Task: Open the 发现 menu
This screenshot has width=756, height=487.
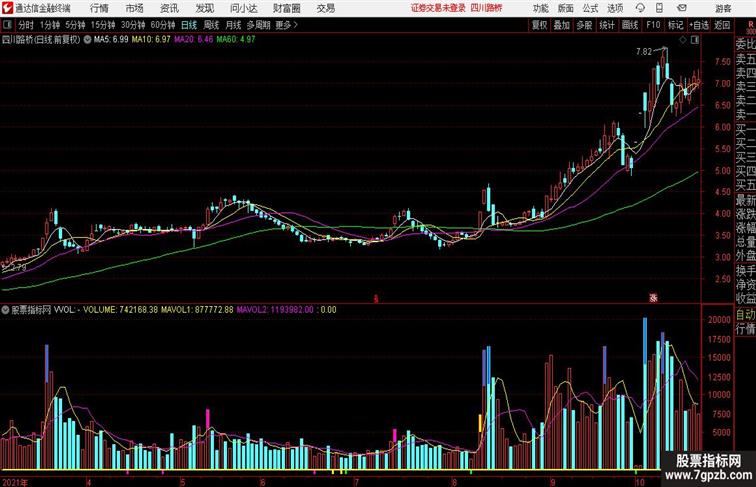Action: pyautogui.click(x=204, y=8)
